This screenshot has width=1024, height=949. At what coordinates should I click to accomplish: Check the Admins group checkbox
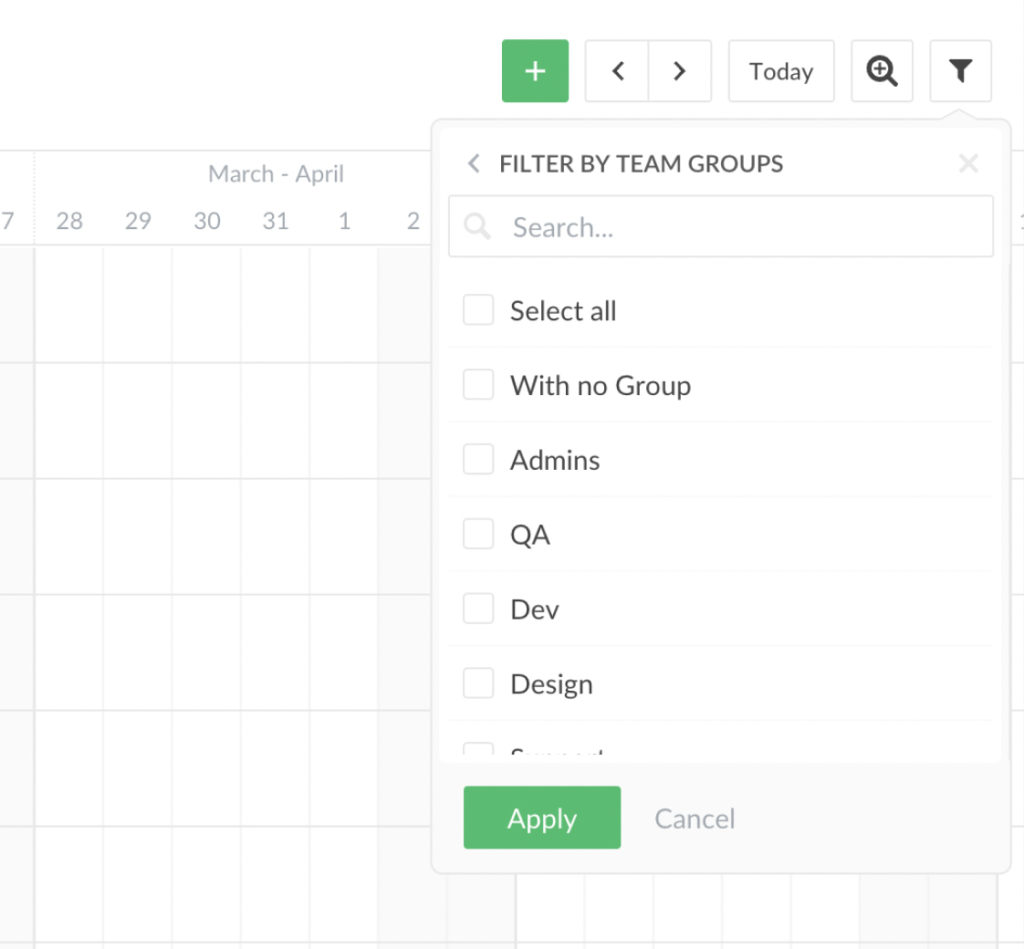coord(478,459)
